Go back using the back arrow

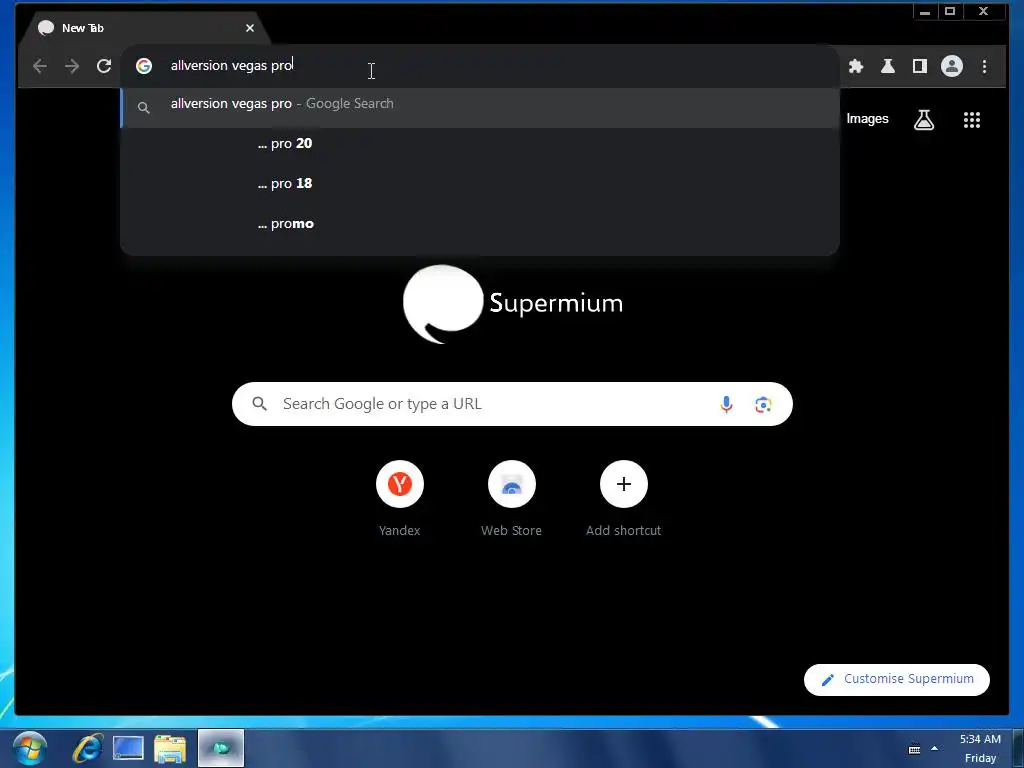[x=40, y=66]
